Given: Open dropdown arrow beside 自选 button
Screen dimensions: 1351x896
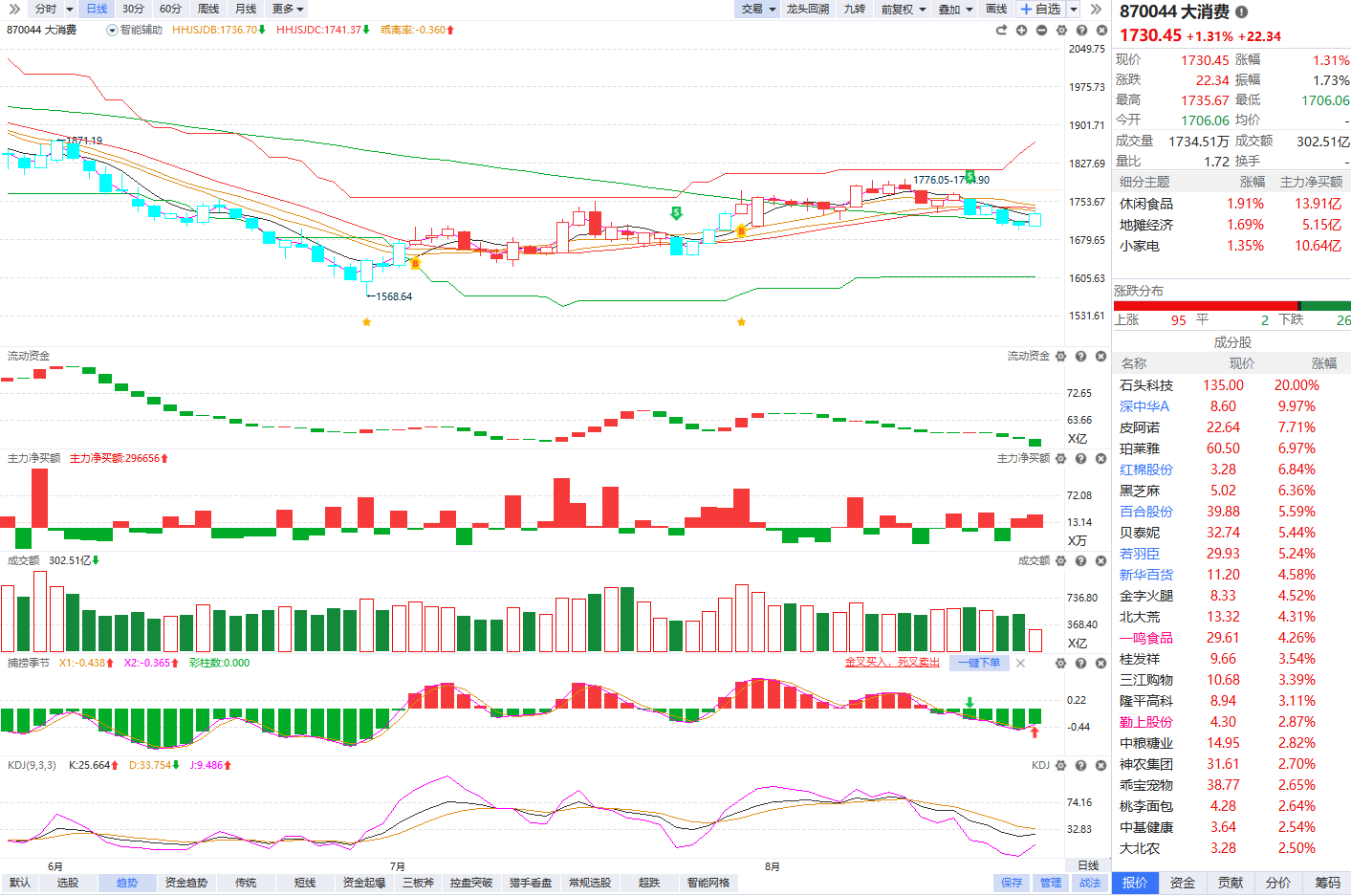Looking at the screenshot, I should [x=1074, y=9].
